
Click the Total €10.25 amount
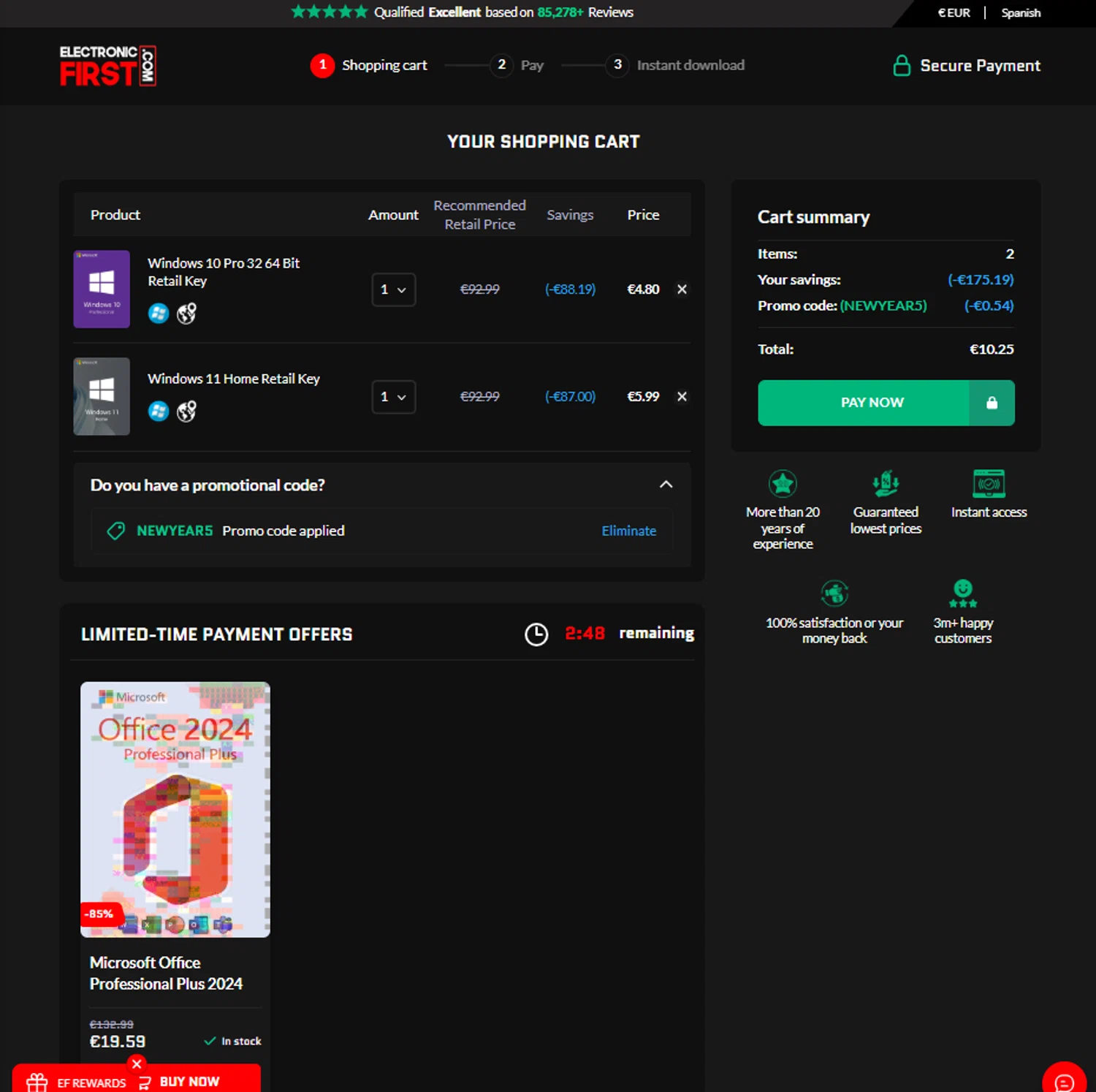[x=992, y=349]
